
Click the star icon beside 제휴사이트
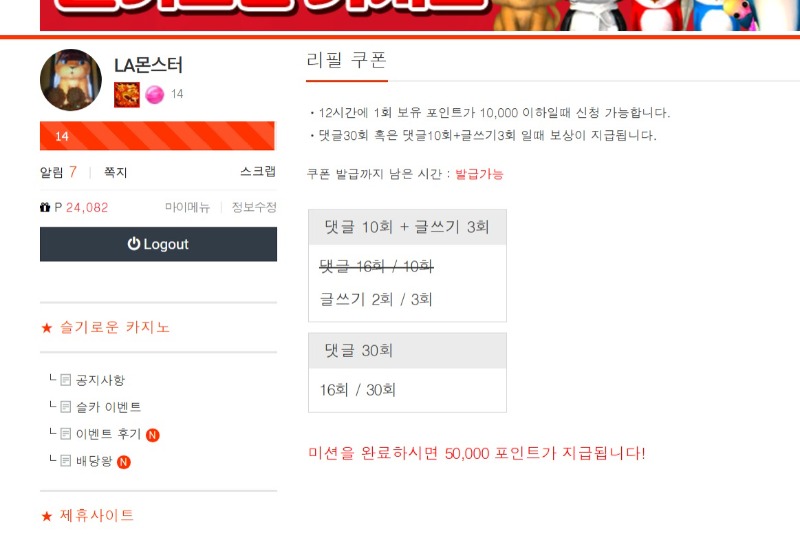(47, 516)
